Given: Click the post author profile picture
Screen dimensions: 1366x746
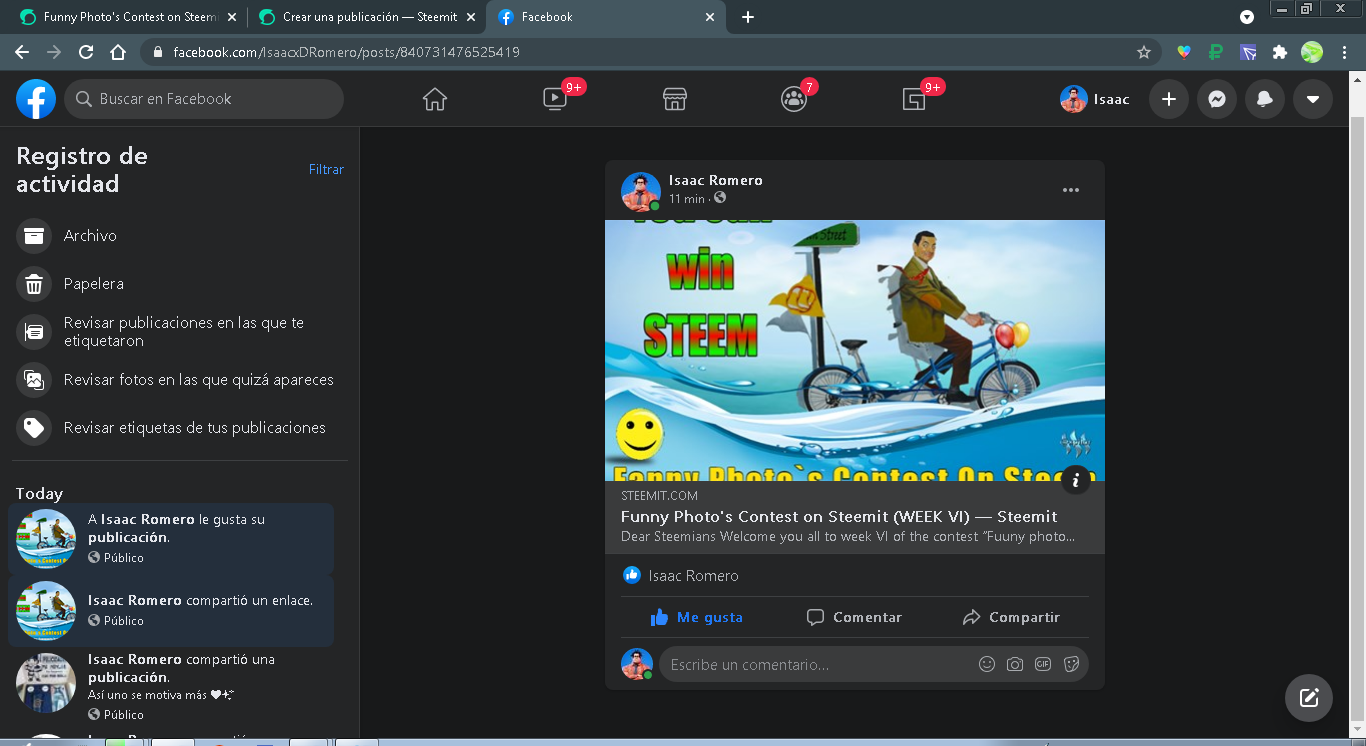Looking at the screenshot, I should (x=641, y=191).
